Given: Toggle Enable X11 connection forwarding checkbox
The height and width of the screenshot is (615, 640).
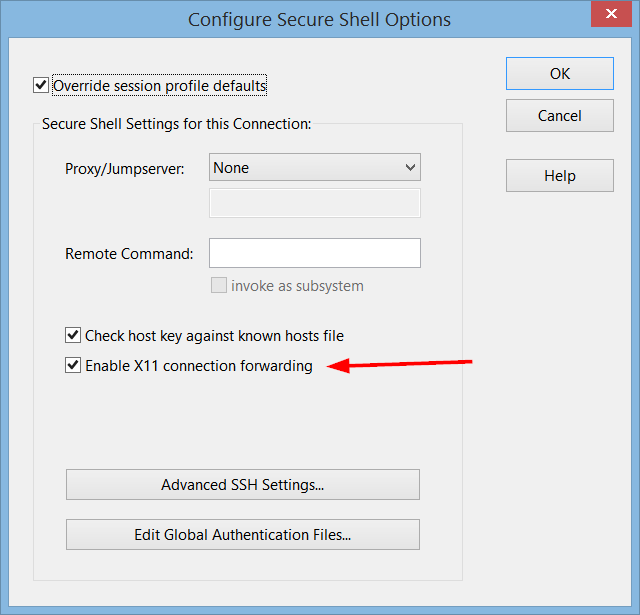Looking at the screenshot, I should 73,366.
